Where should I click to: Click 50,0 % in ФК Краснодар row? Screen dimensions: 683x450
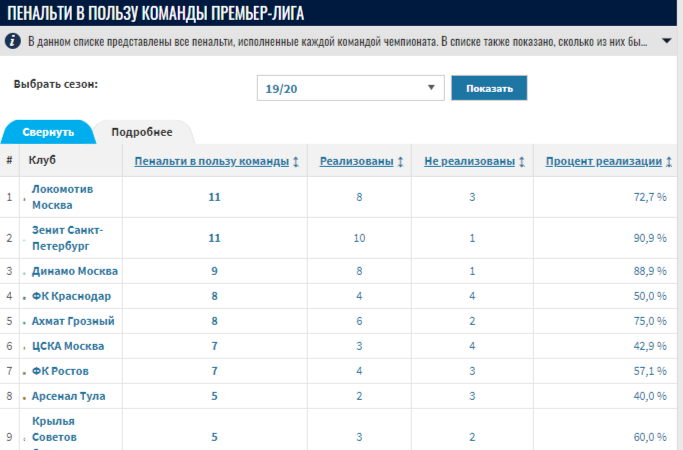650,296
